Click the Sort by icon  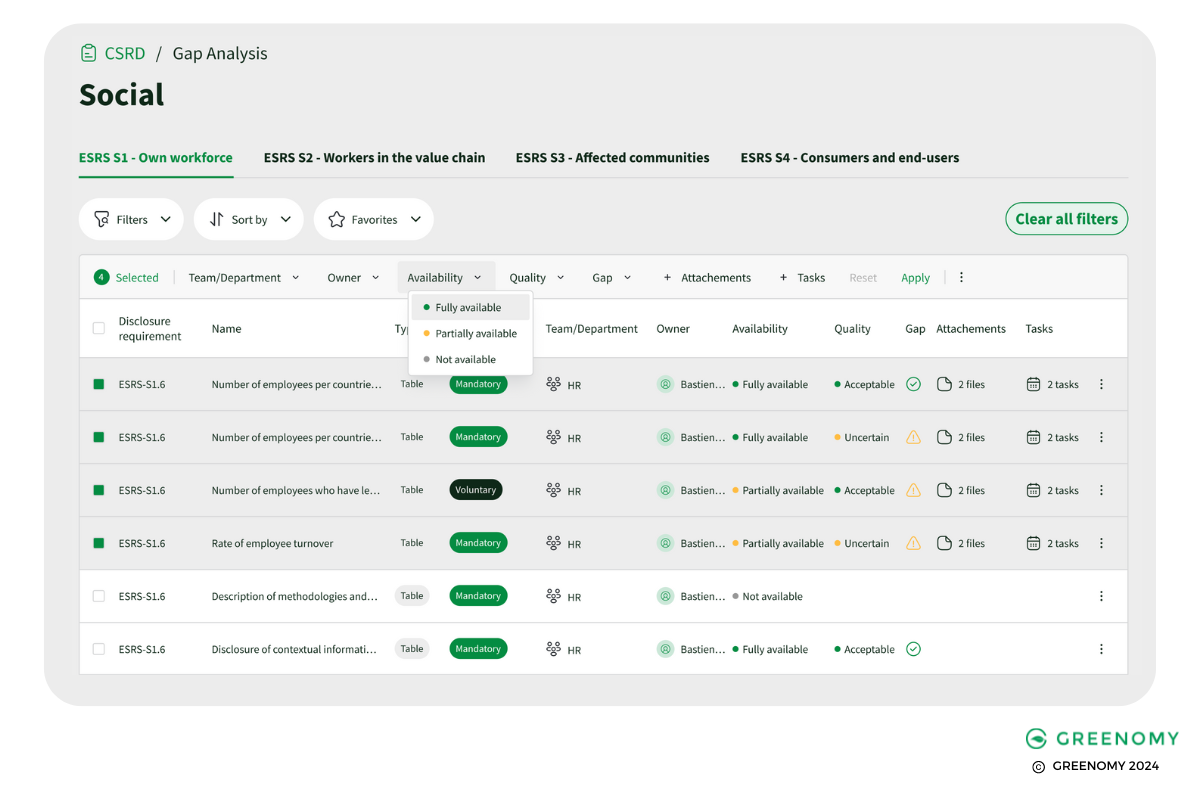click(x=218, y=219)
